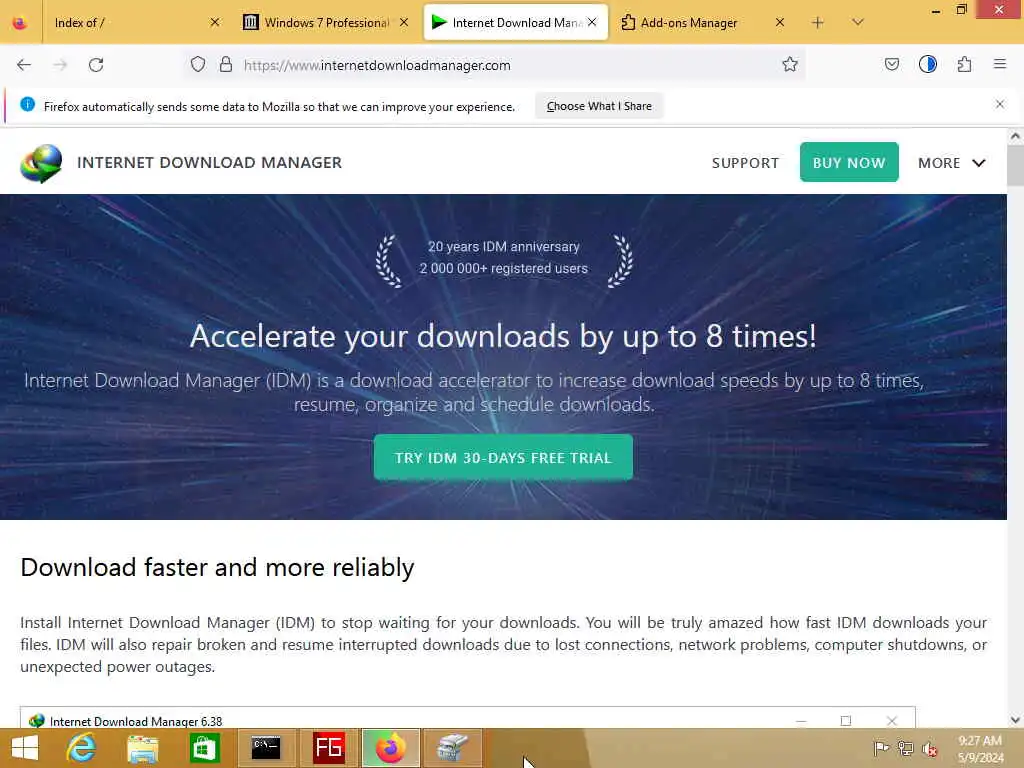Screen dimensions: 1024x768
Task: Open the Windows Start button
Action: coord(25,748)
